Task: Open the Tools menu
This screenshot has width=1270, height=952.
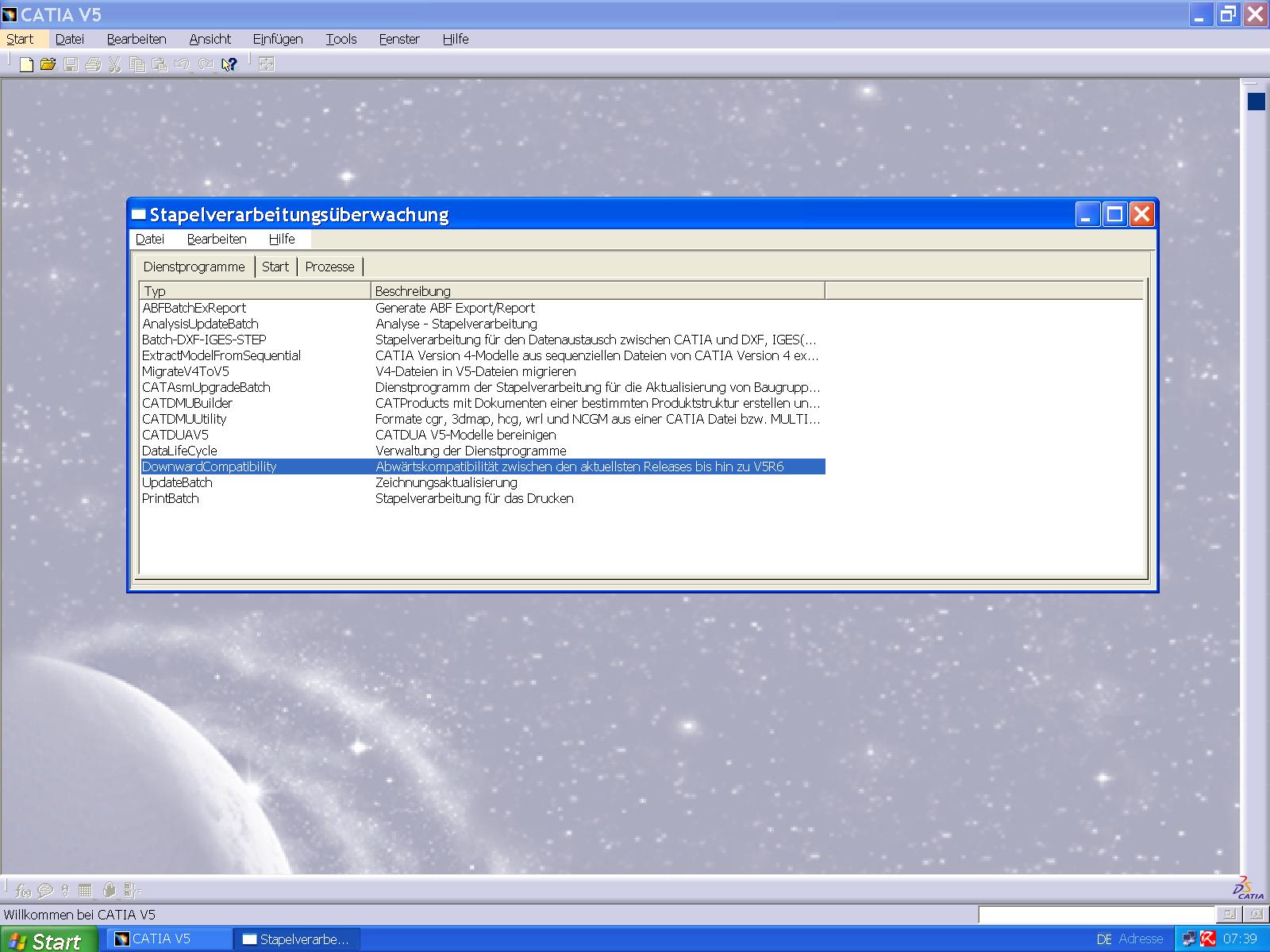Action: [x=341, y=39]
